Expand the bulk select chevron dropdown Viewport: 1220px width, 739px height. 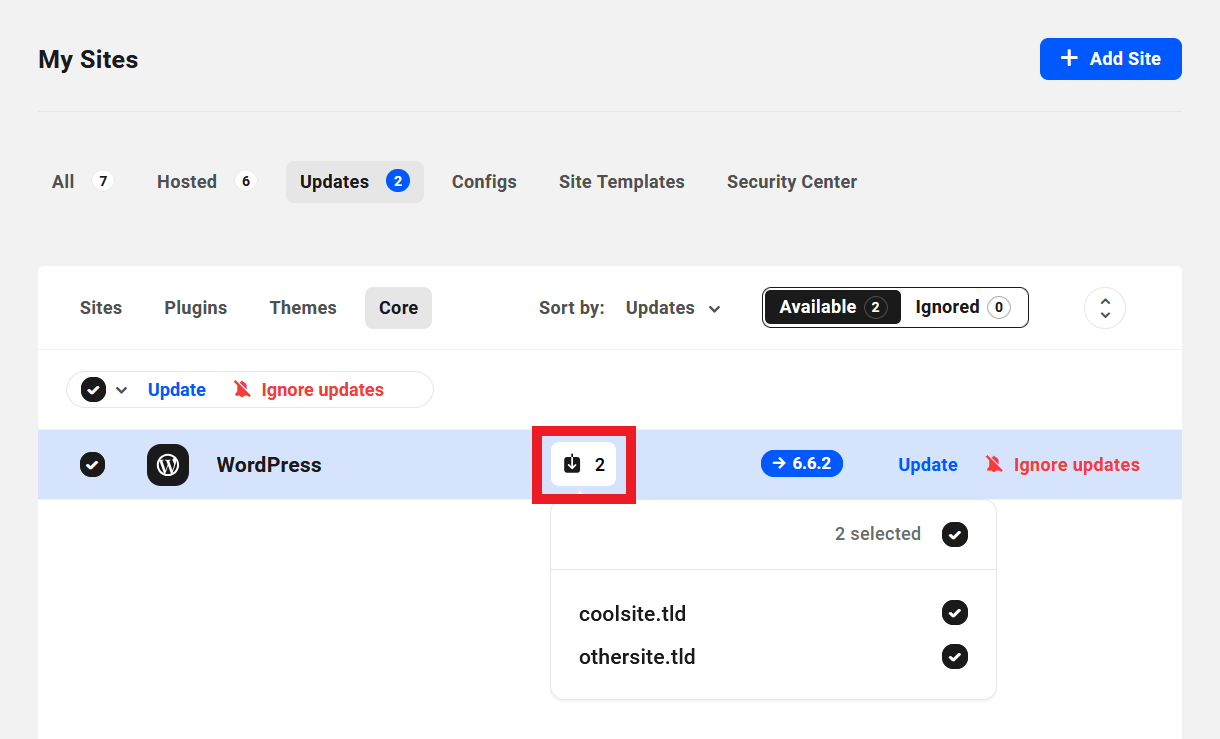tap(122, 390)
